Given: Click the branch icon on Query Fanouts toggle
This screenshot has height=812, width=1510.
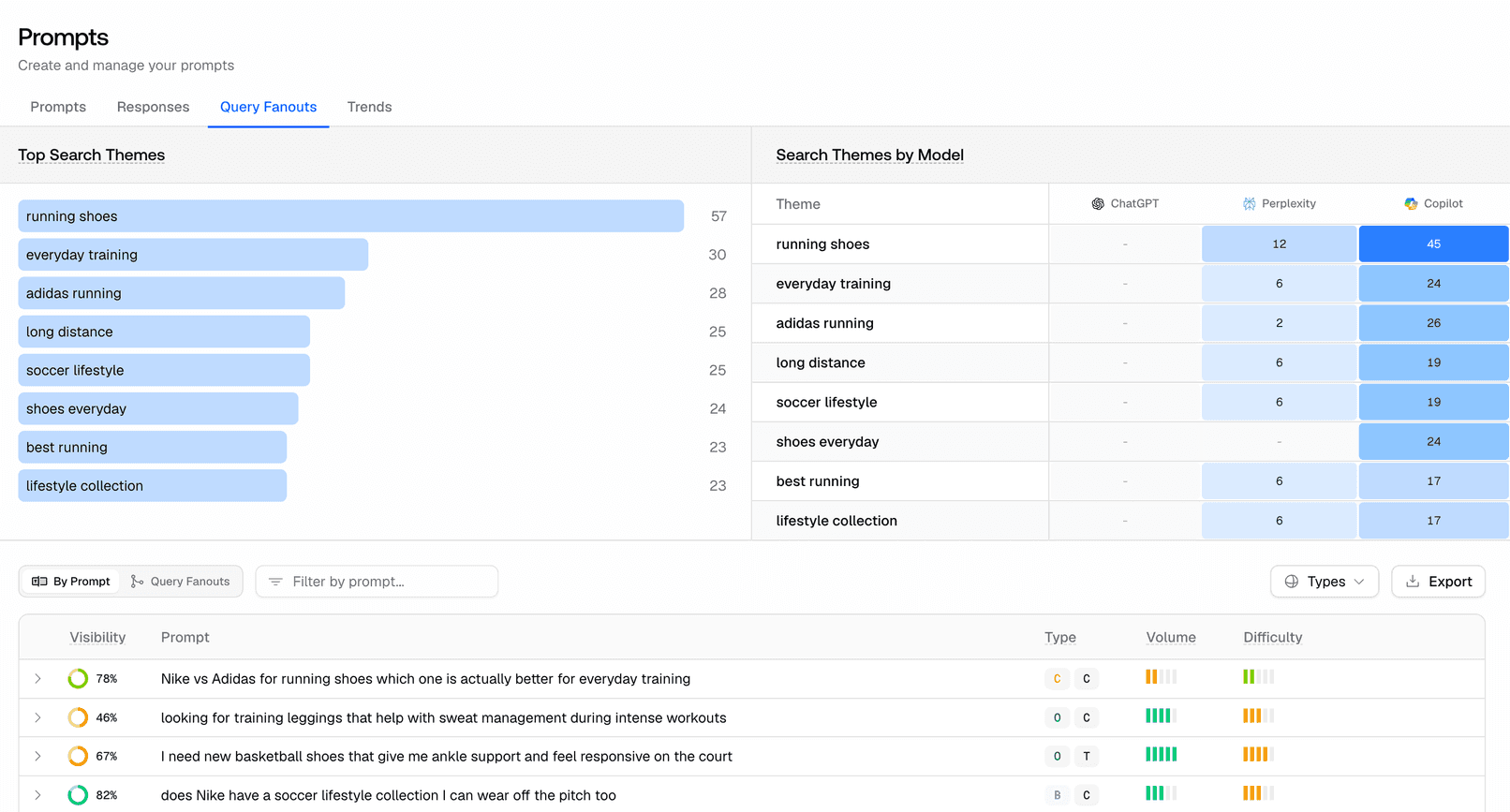Looking at the screenshot, I should 137,582.
